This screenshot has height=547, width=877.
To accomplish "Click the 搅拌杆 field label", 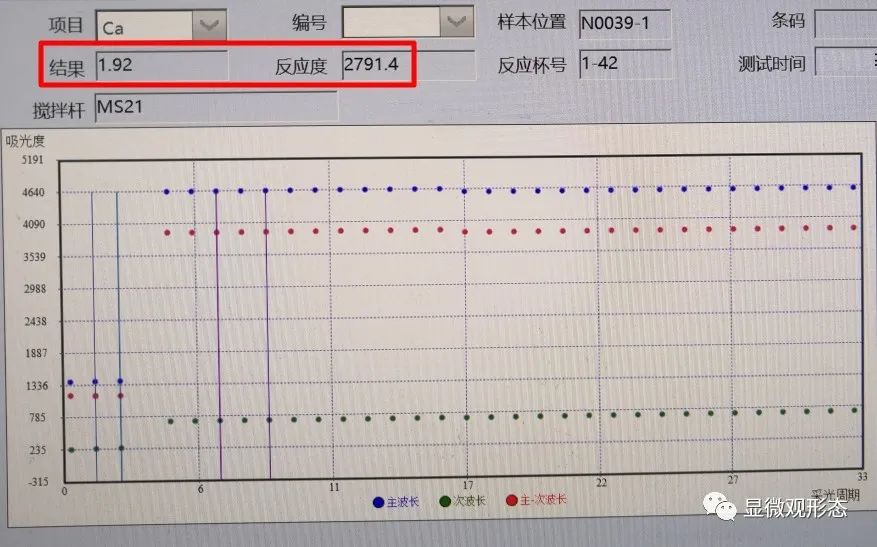I will click(x=58, y=110).
